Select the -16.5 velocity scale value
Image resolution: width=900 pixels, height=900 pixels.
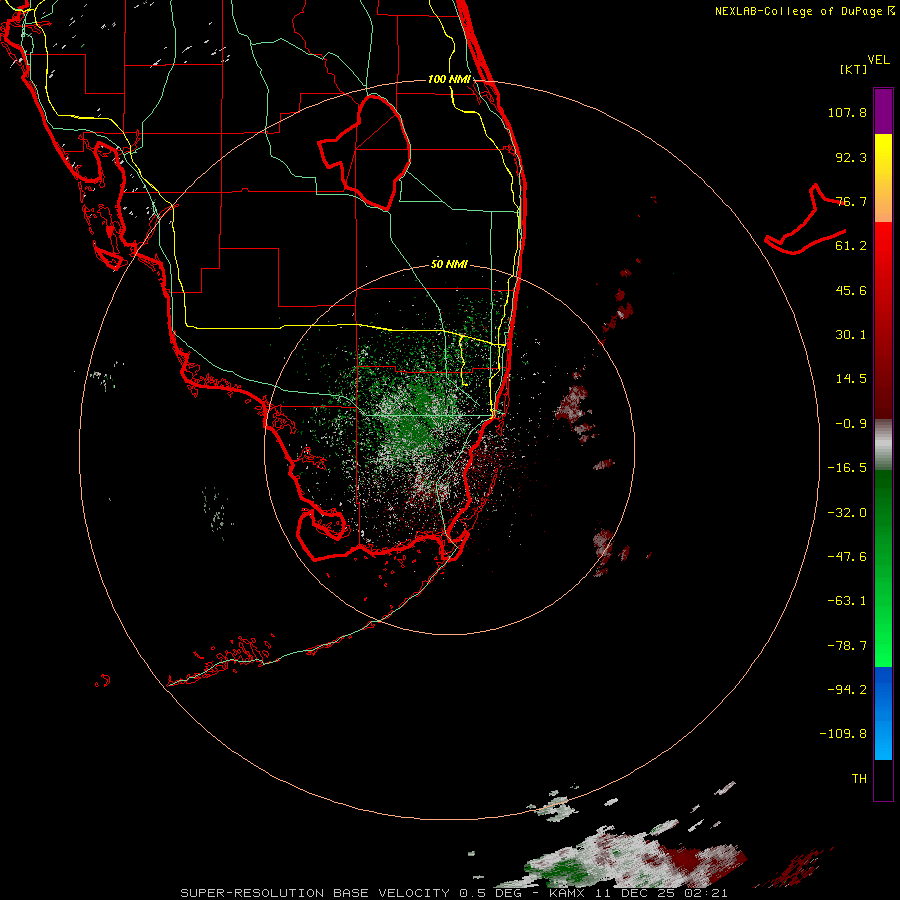[x=847, y=468]
